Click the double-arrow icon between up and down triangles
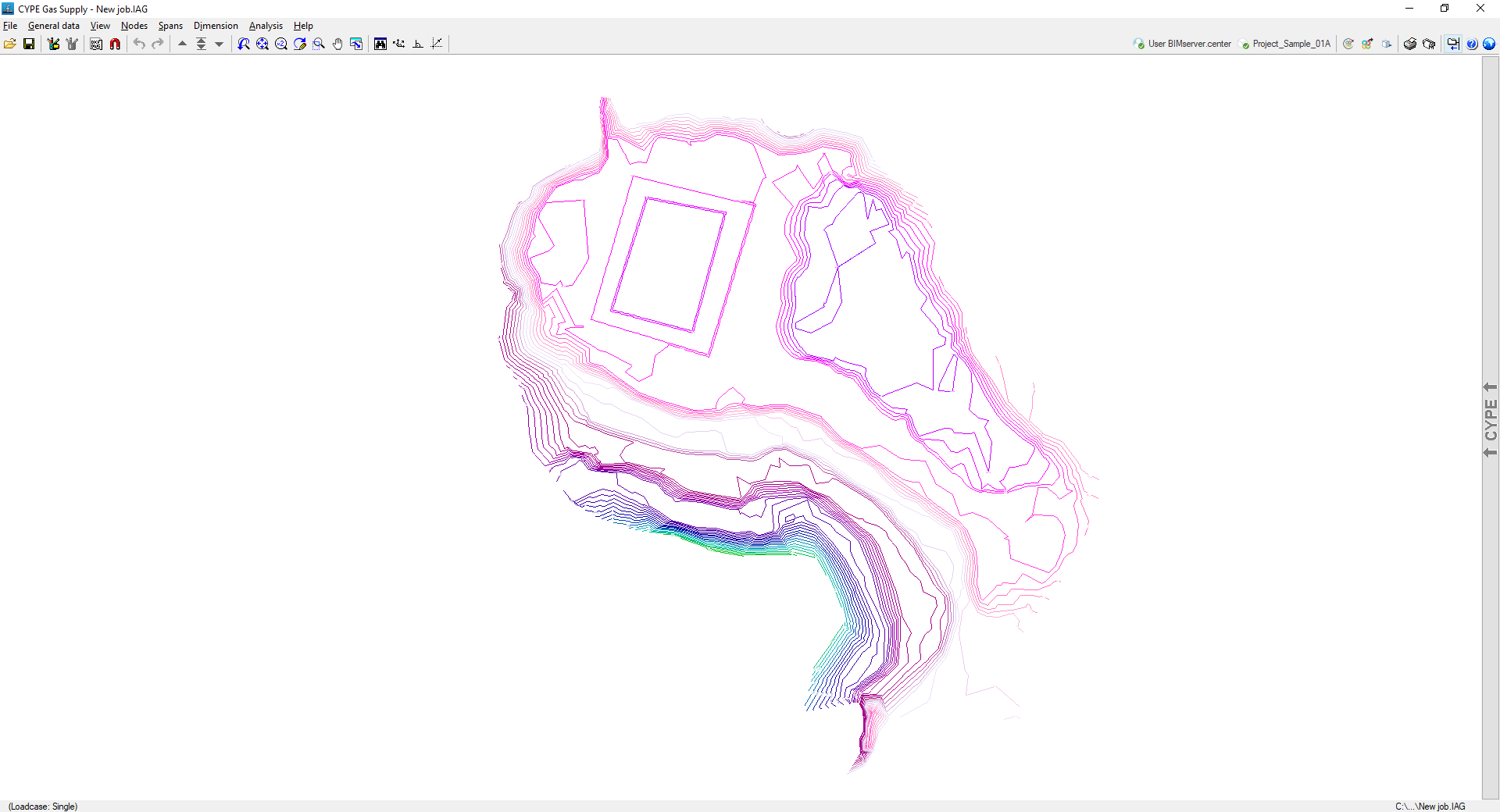This screenshot has width=1500, height=812. tap(201, 44)
